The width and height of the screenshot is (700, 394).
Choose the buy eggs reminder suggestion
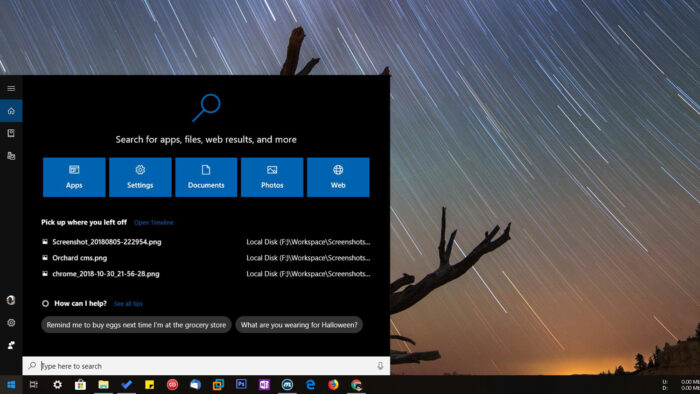(136, 325)
